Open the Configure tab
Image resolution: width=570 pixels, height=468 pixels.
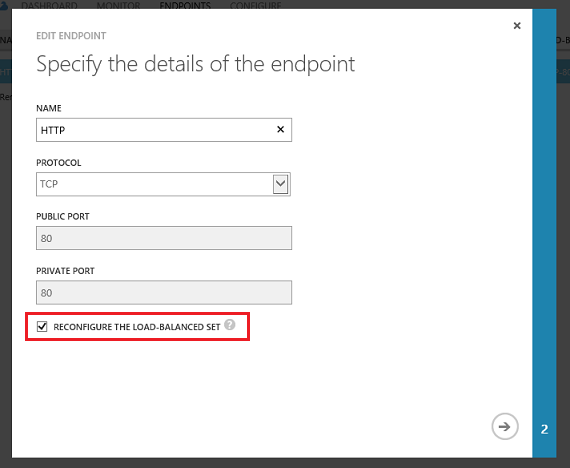(x=256, y=5)
